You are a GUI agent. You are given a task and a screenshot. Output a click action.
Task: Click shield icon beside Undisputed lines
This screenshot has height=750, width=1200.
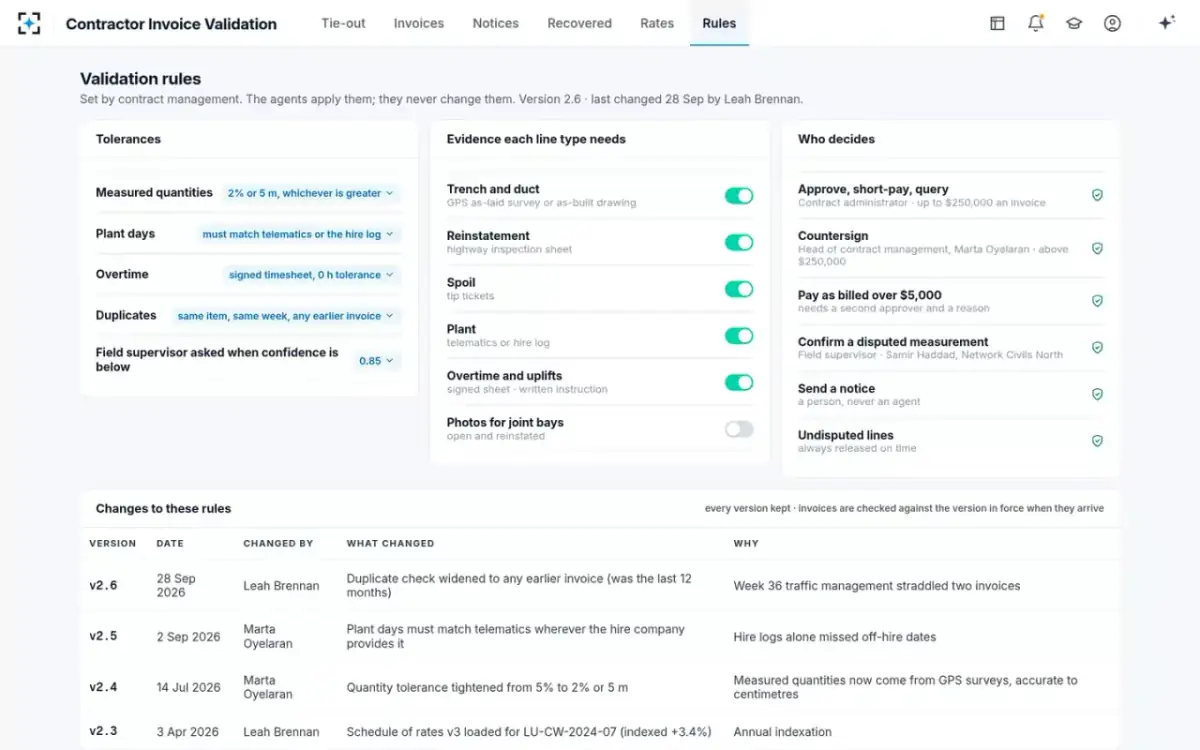(x=1097, y=441)
